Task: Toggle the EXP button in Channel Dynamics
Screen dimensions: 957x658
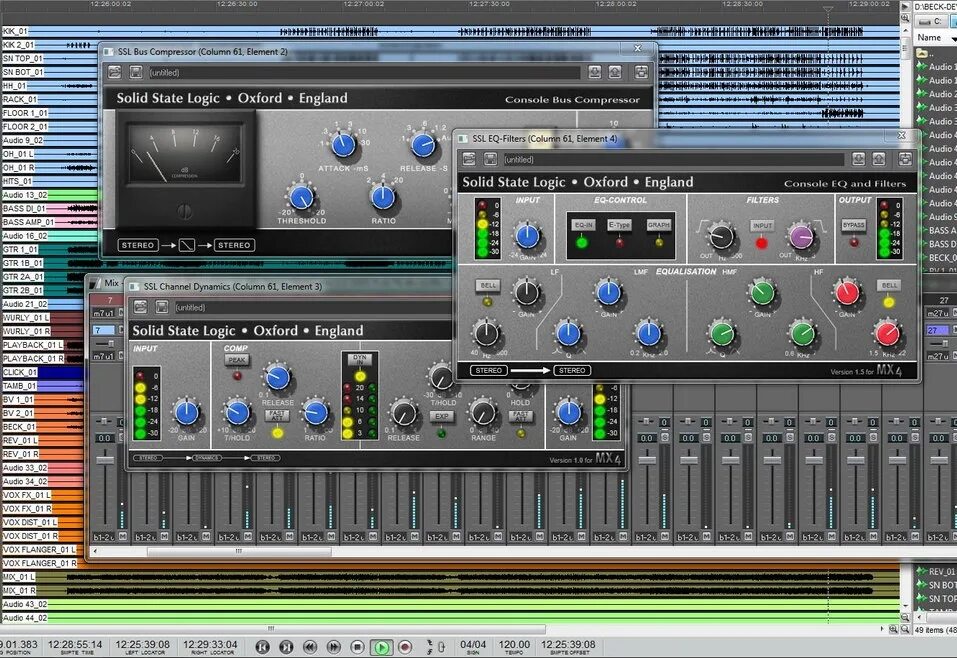Action: (441, 416)
